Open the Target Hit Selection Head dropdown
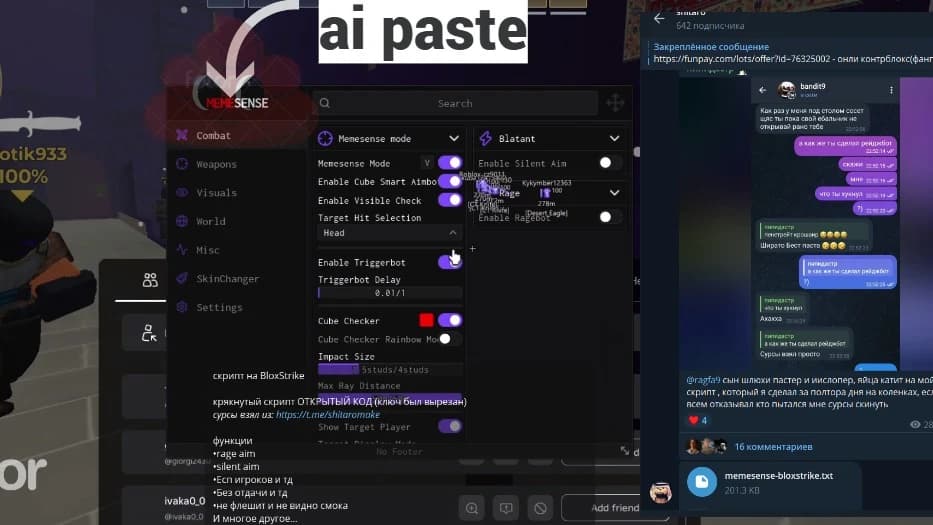933x525 pixels. click(x=390, y=233)
